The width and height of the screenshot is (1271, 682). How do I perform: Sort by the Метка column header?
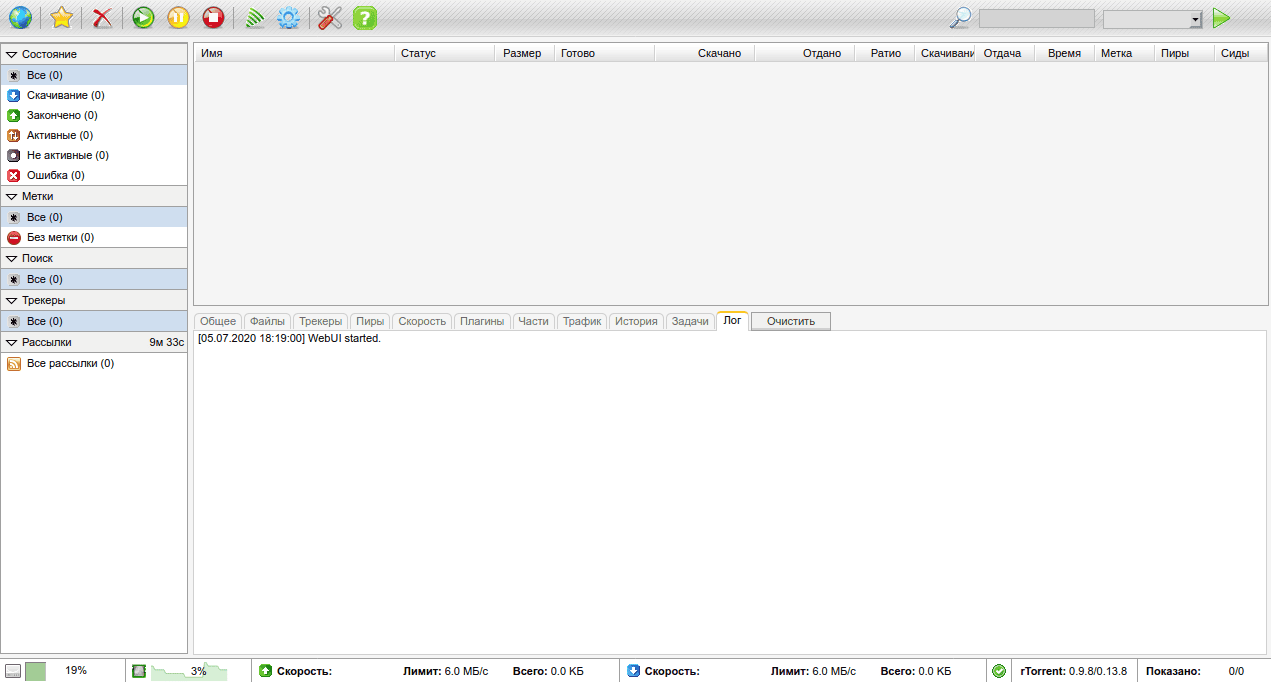pyautogui.click(x=1124, y=53)
